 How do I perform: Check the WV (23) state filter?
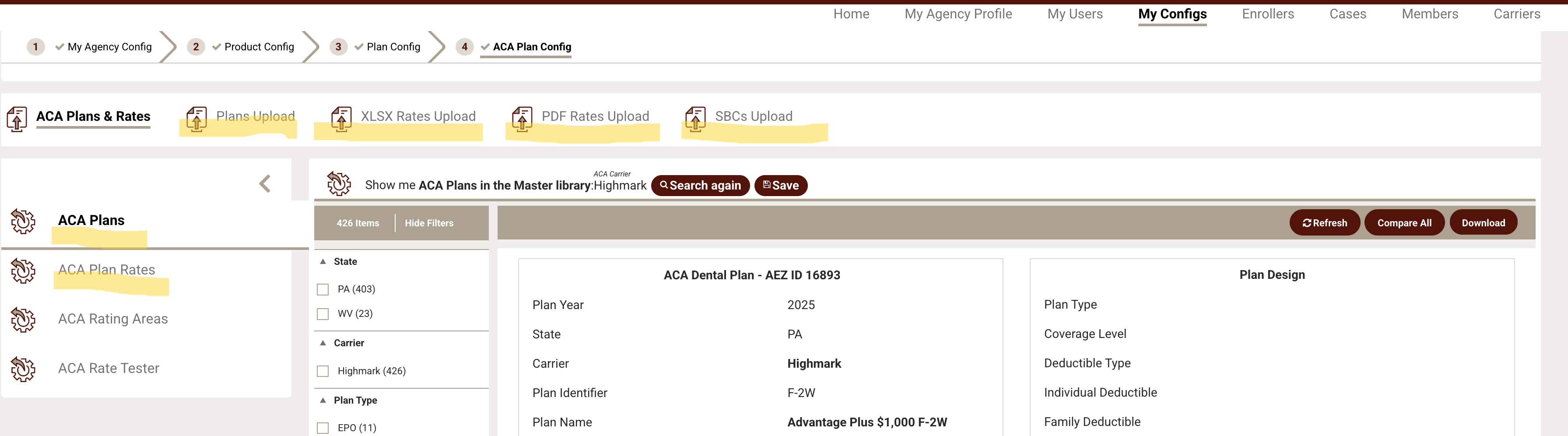tap(323, 314)
